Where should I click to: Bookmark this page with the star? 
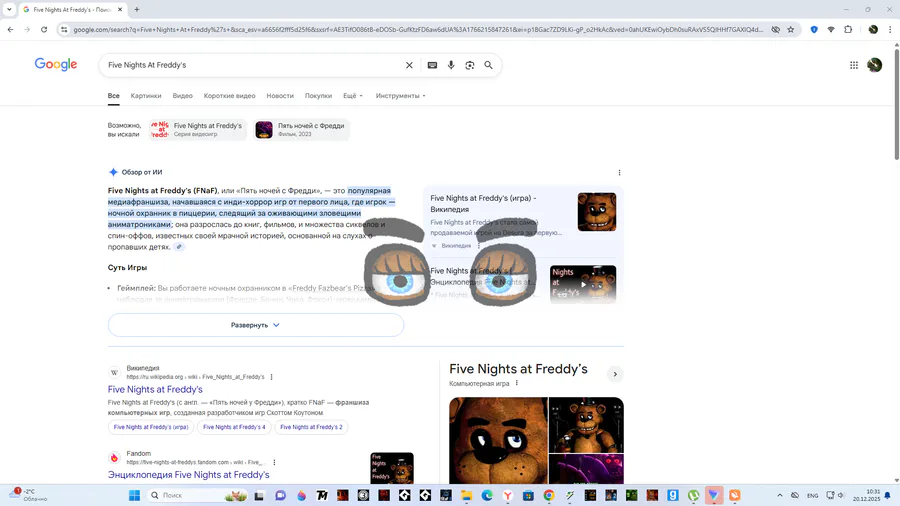(x=790, y=29)
